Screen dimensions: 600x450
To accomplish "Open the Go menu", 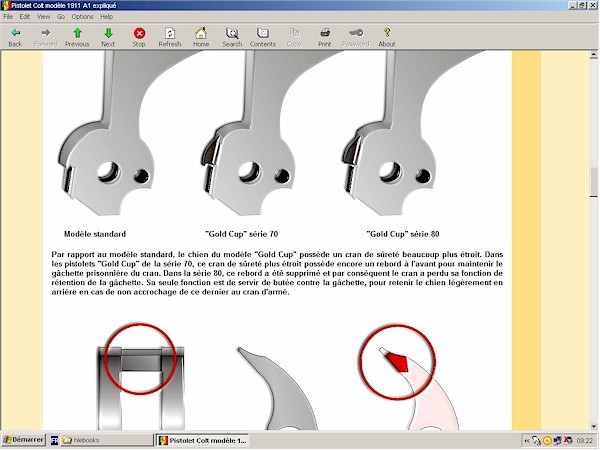I will [61, 16].
